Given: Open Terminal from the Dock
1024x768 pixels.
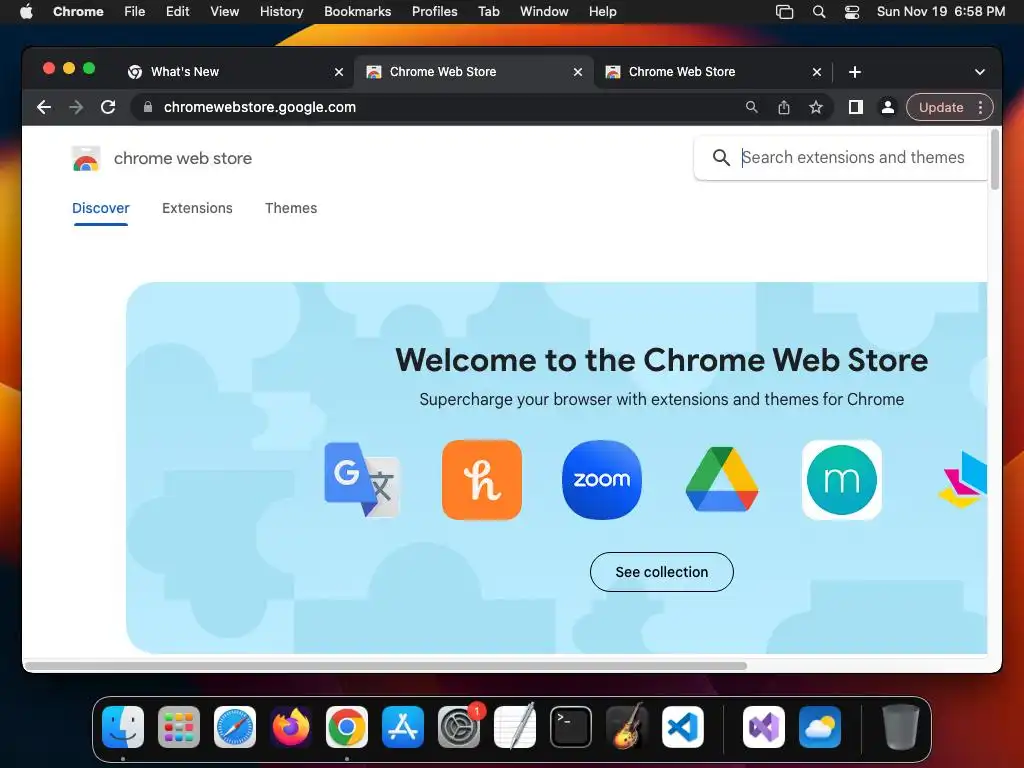Looking at the screenshot, I should coord(571,726).
